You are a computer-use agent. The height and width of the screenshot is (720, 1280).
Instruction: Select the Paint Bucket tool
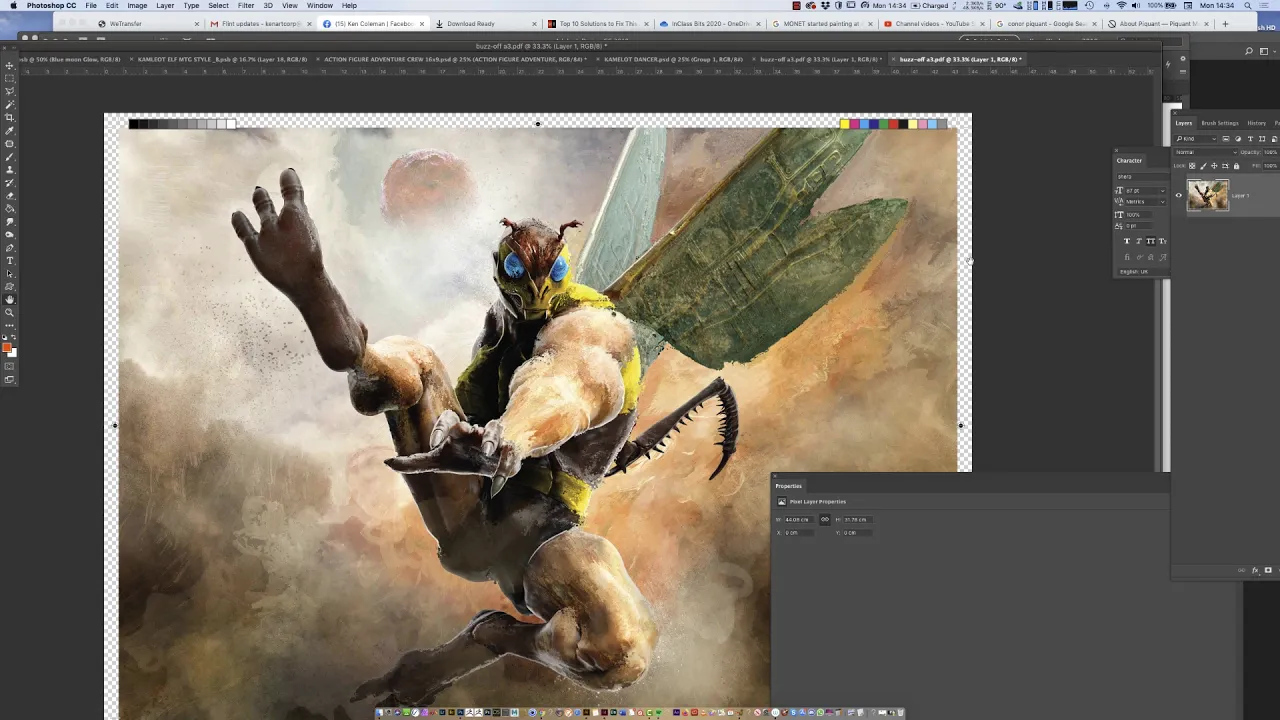click(x=10, y=208)
